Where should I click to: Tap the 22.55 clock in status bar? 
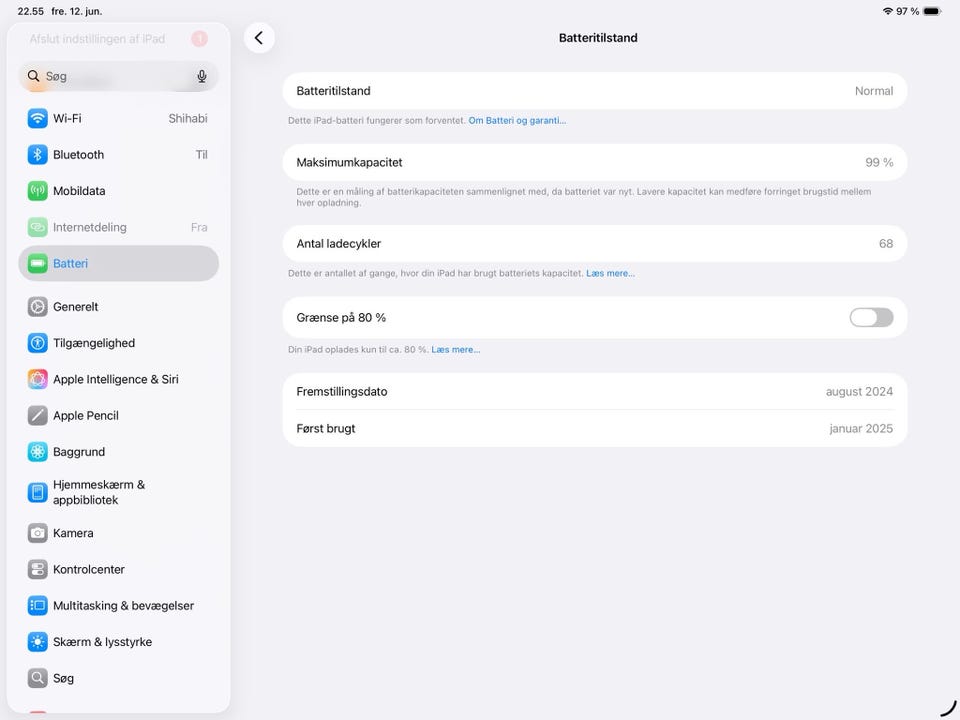click(x=31, y=11)
